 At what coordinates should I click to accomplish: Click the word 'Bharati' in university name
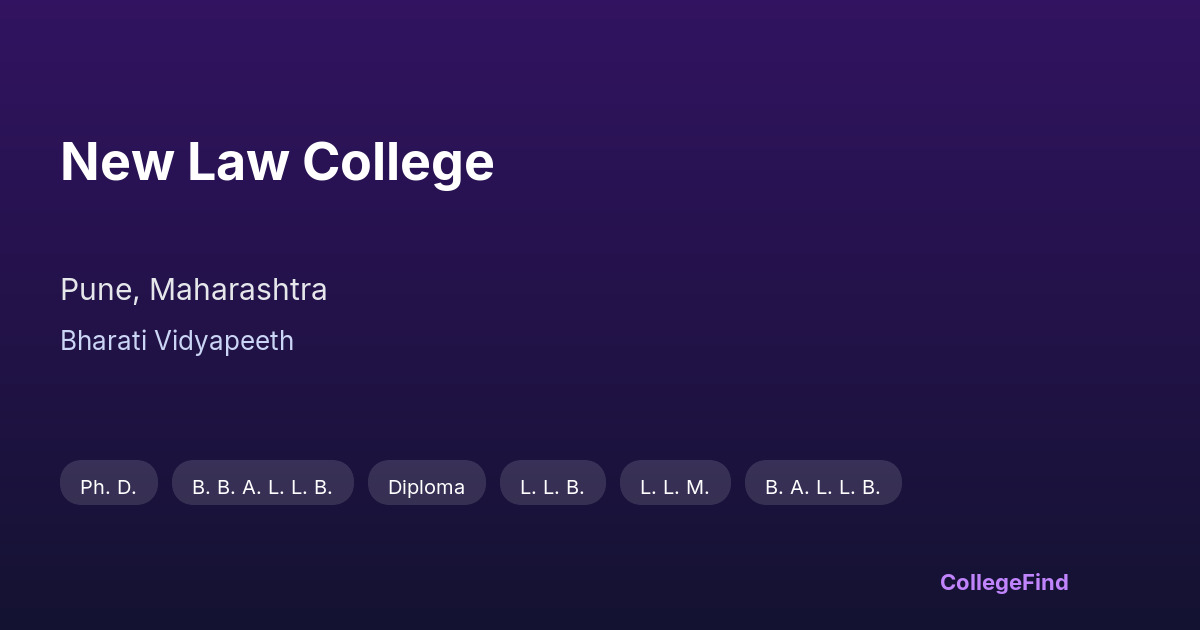[99, 341]
